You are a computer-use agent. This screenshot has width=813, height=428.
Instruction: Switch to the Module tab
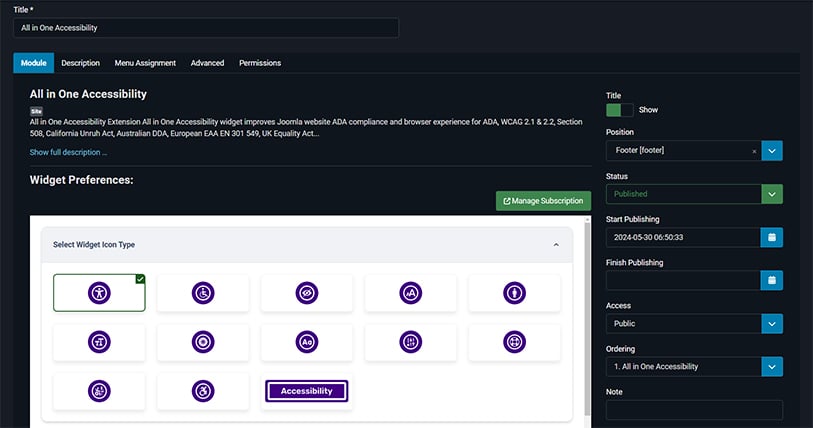pyautogui.click(x=34, y=63)
